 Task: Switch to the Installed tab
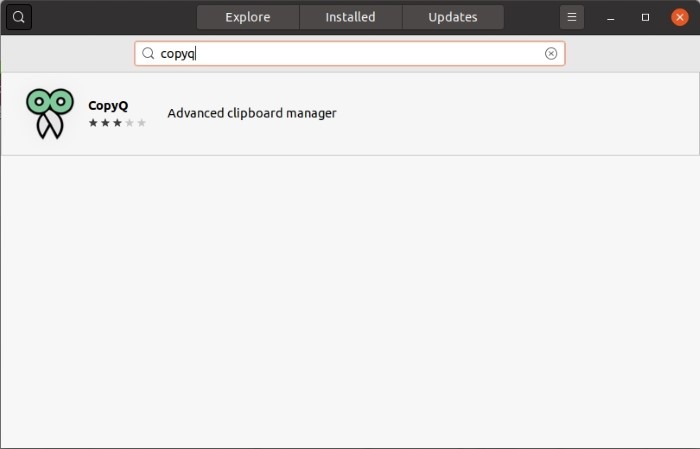point(350,17)
